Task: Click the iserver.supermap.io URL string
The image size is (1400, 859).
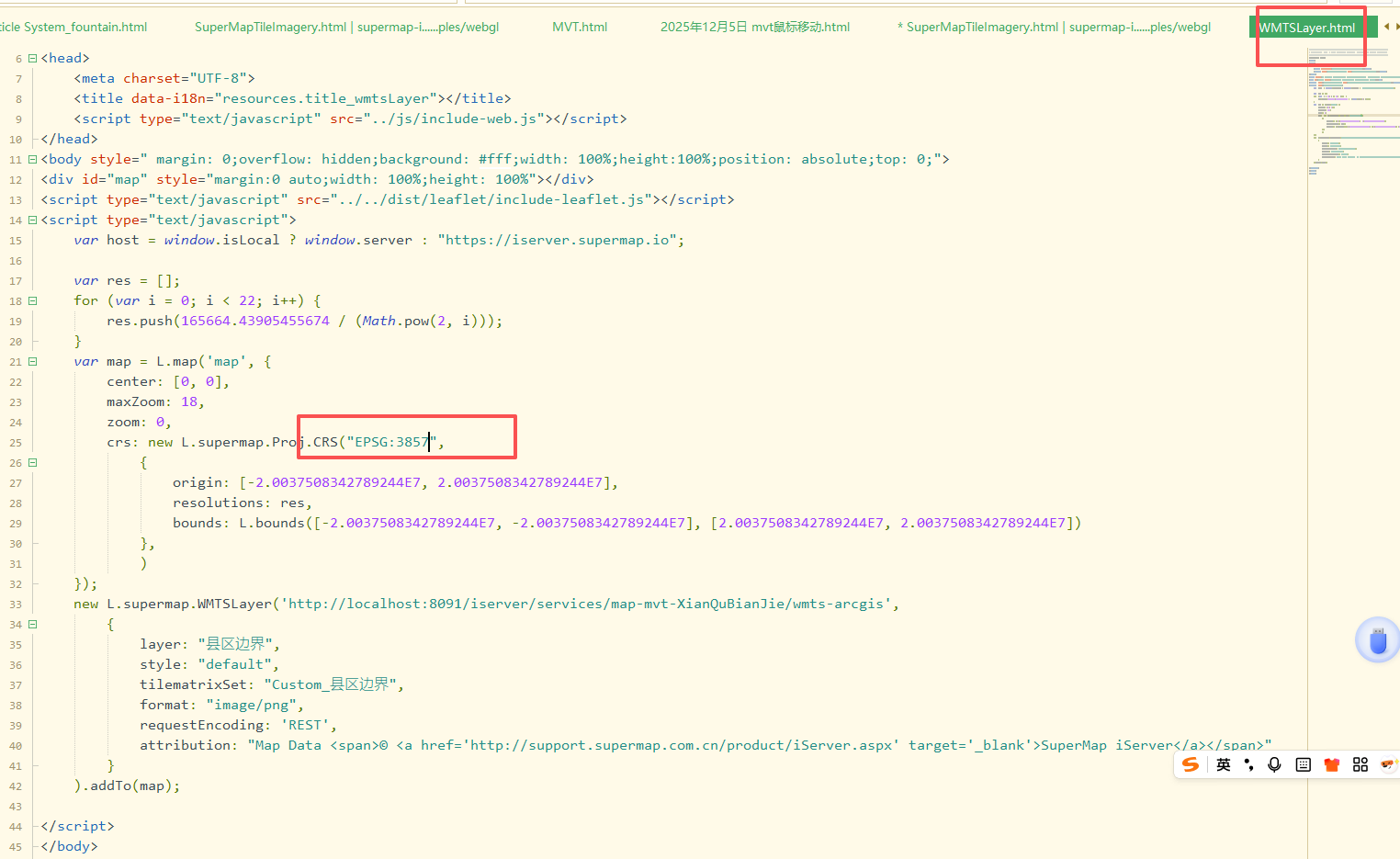Action: 560,240
